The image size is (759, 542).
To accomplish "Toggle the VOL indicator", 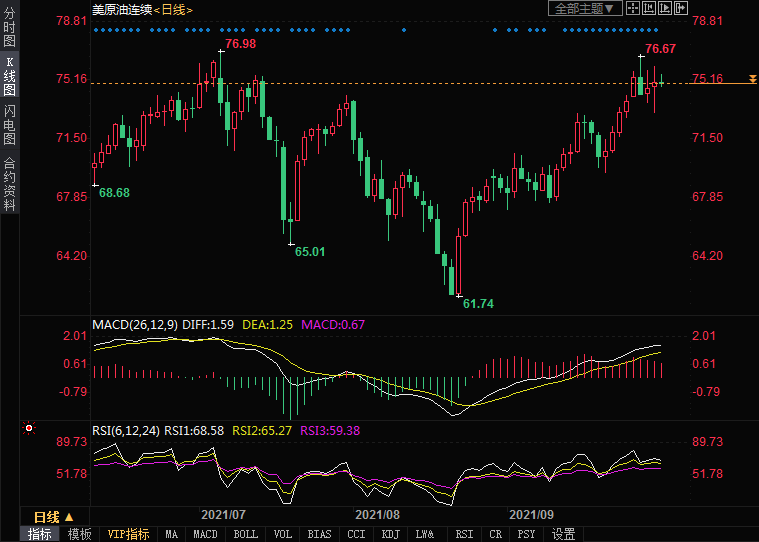I will pyautogui.click(x=283, y=534).
